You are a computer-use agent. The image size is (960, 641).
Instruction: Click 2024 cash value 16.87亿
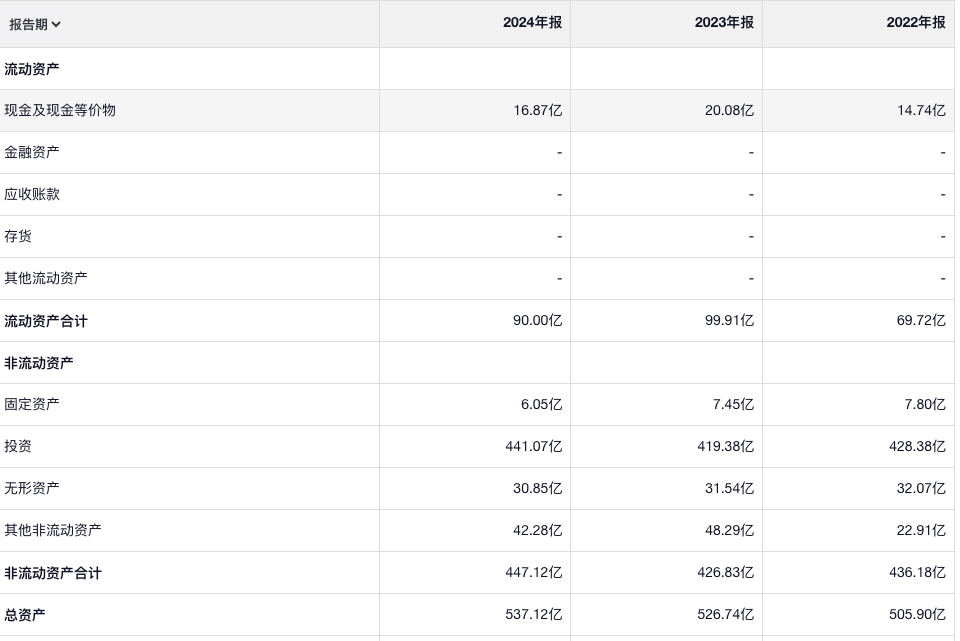(538, 111)
